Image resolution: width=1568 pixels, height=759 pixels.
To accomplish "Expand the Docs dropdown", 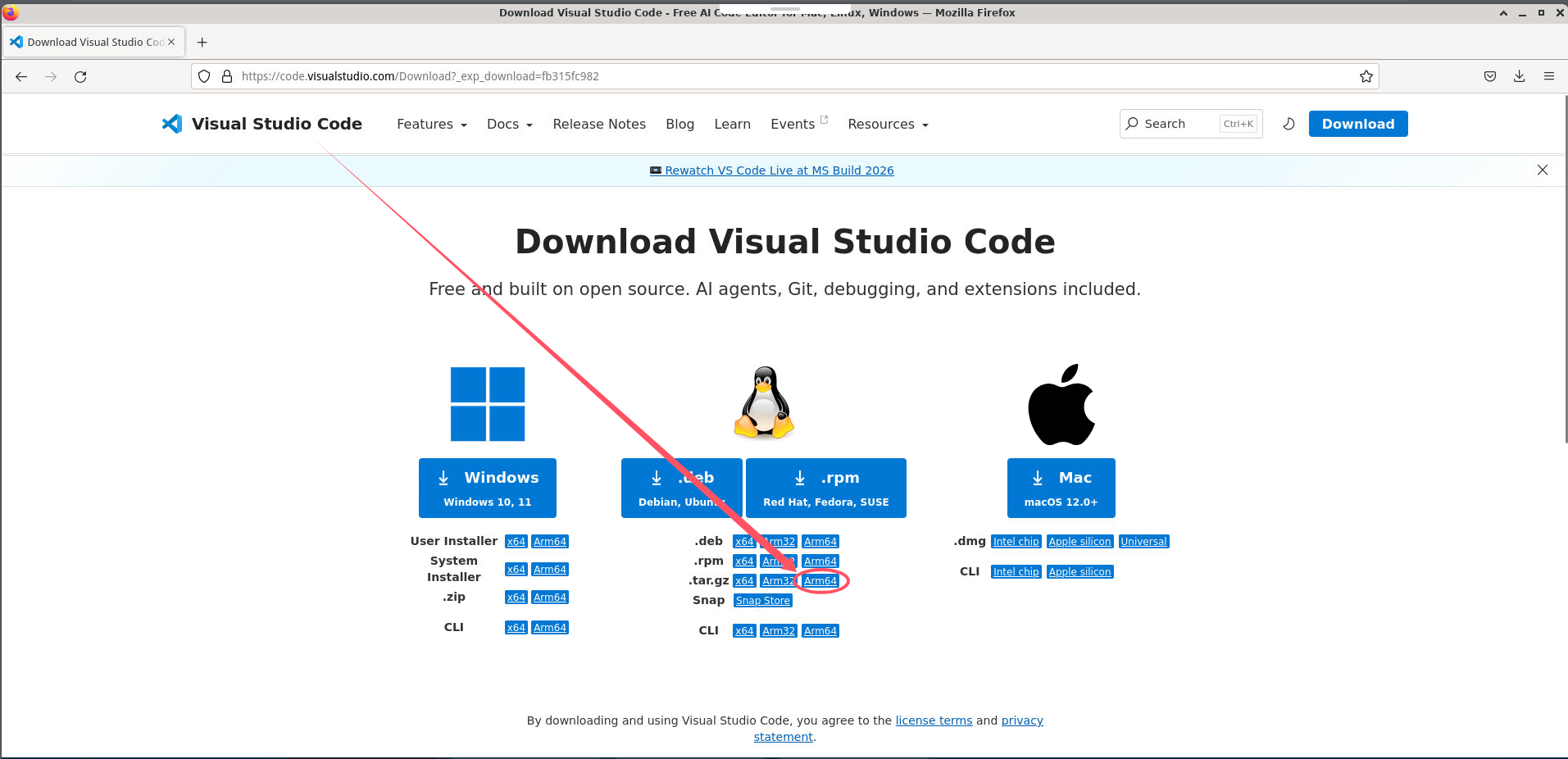I will [x=510, y=124].
